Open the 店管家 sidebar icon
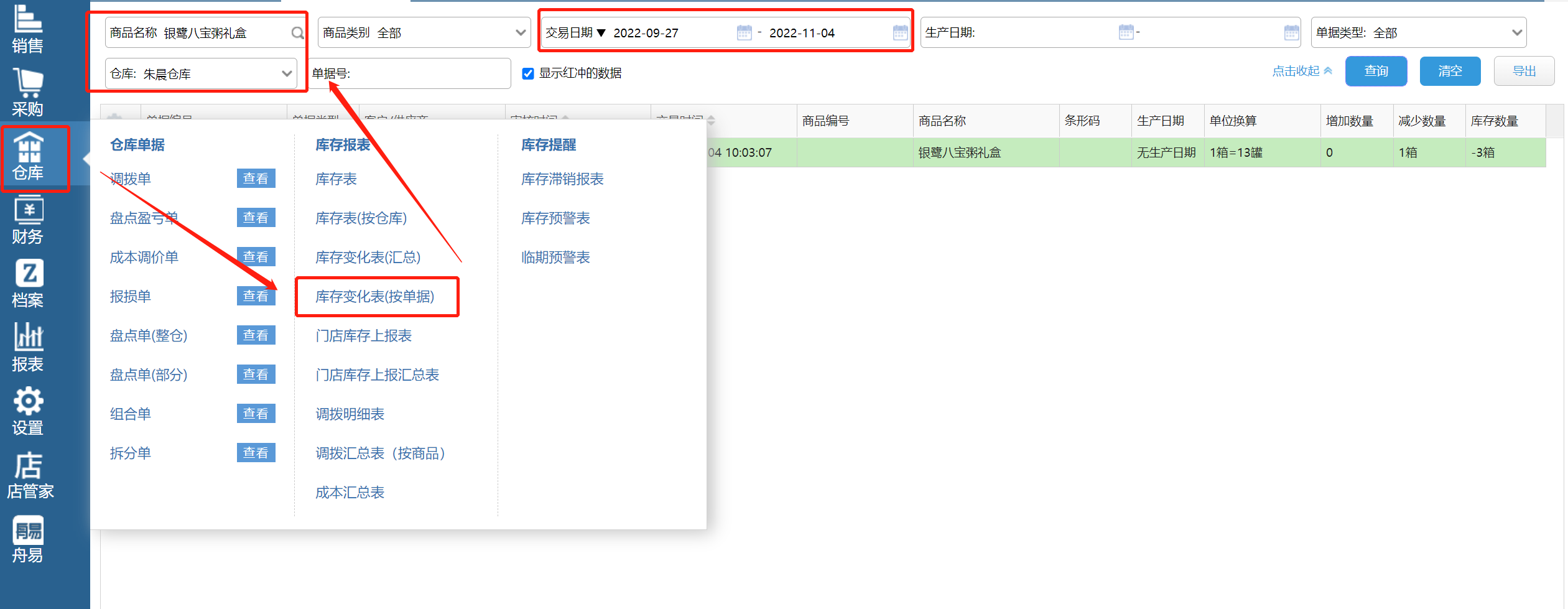This screenshot has width=1568, height=609. (x=30, y=475)
